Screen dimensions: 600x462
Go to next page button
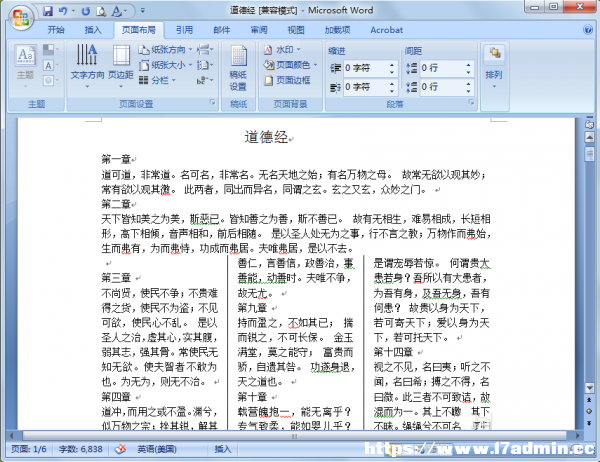(590, 423)
